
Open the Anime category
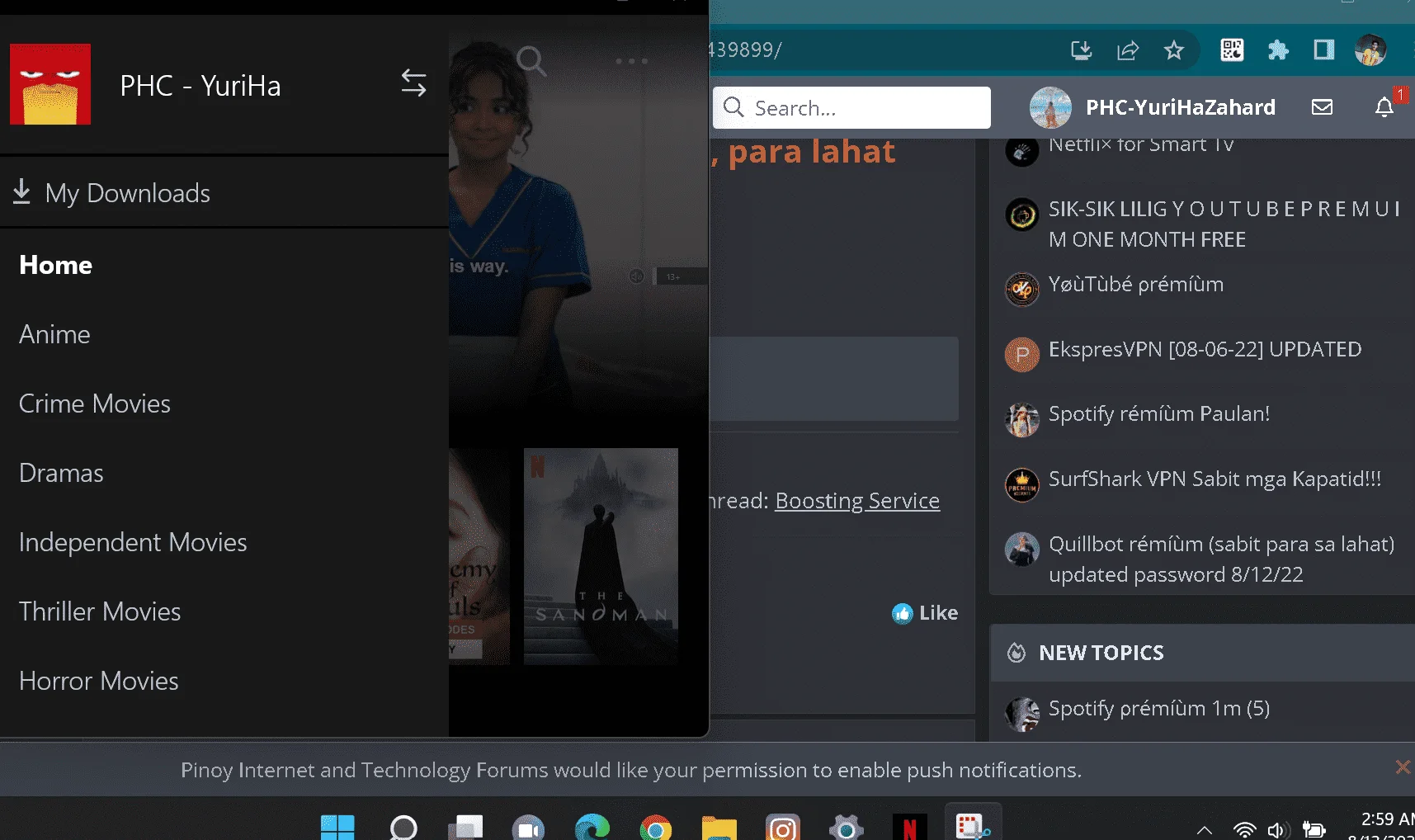(54, 334)
